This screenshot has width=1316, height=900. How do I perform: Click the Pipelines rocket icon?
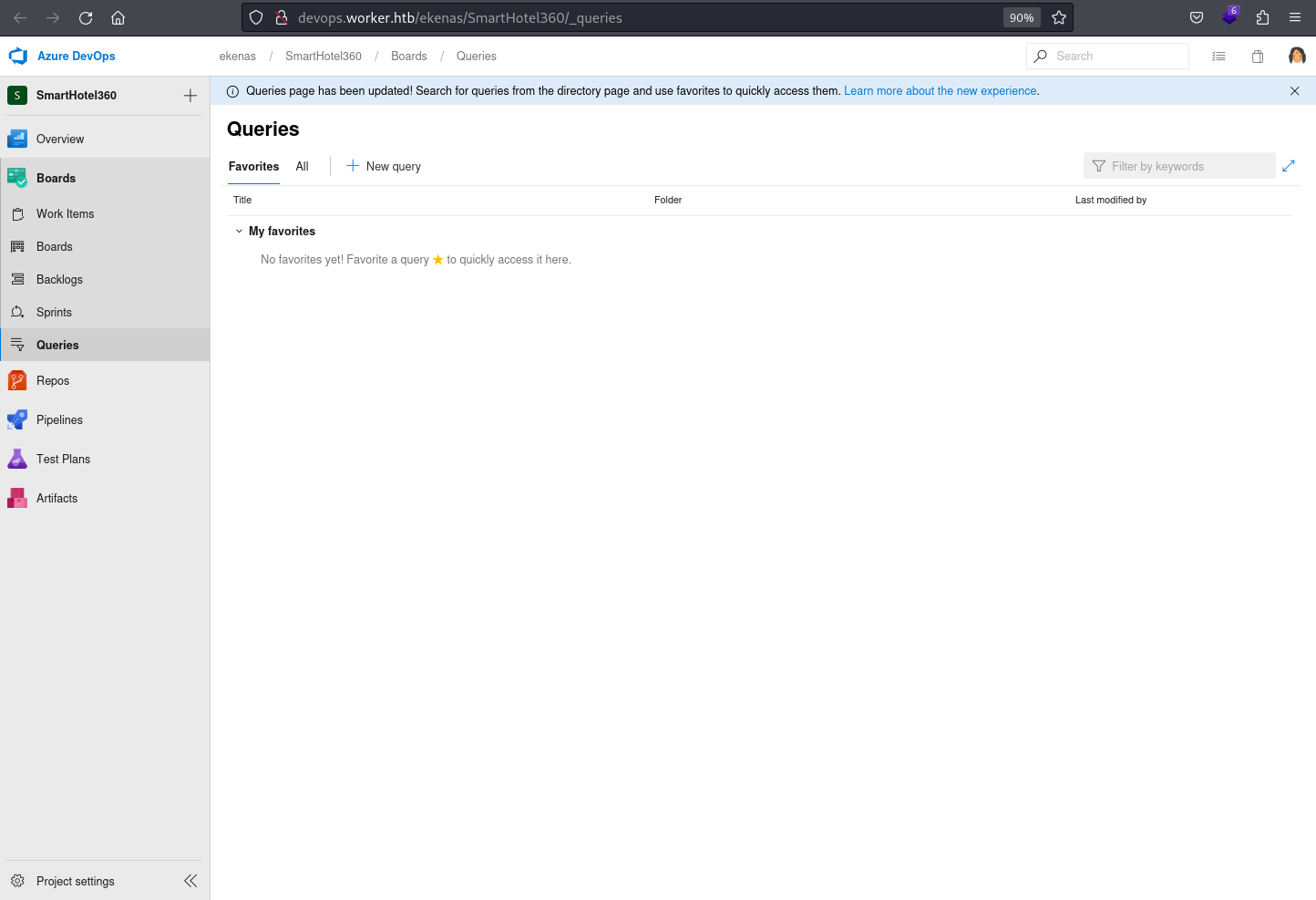pyautogui.click(x=17, y=419)
